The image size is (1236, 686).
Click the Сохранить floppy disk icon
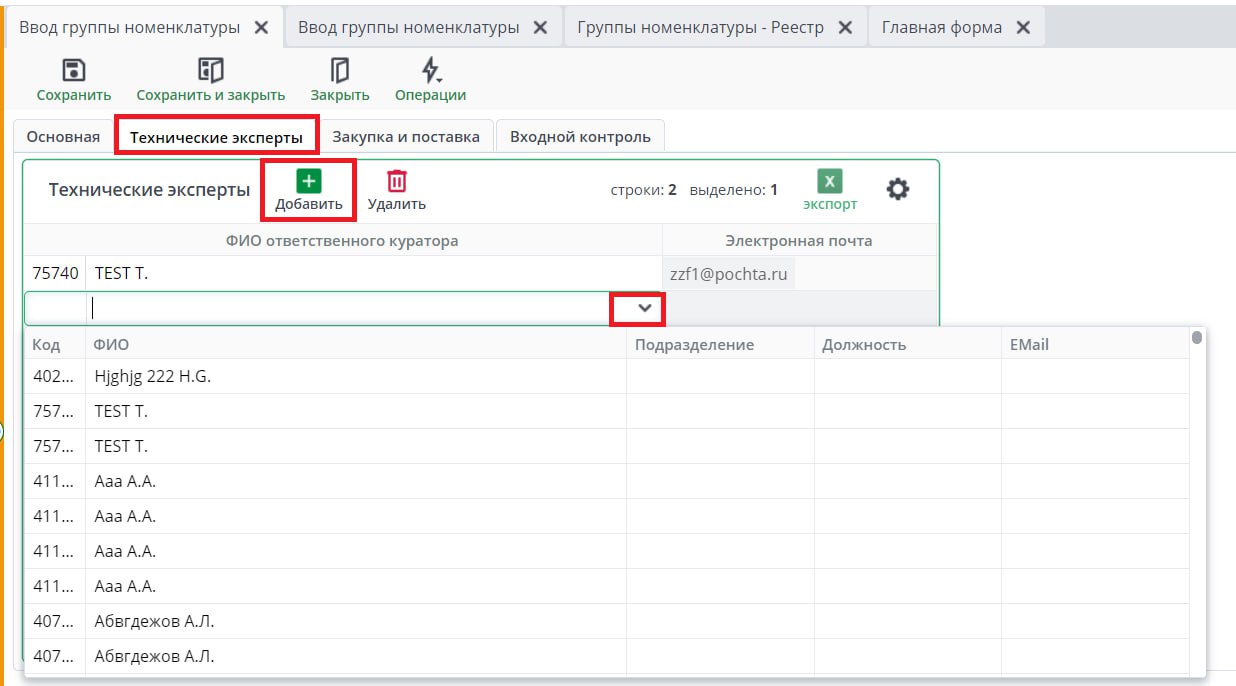click(x=73, y=70)
